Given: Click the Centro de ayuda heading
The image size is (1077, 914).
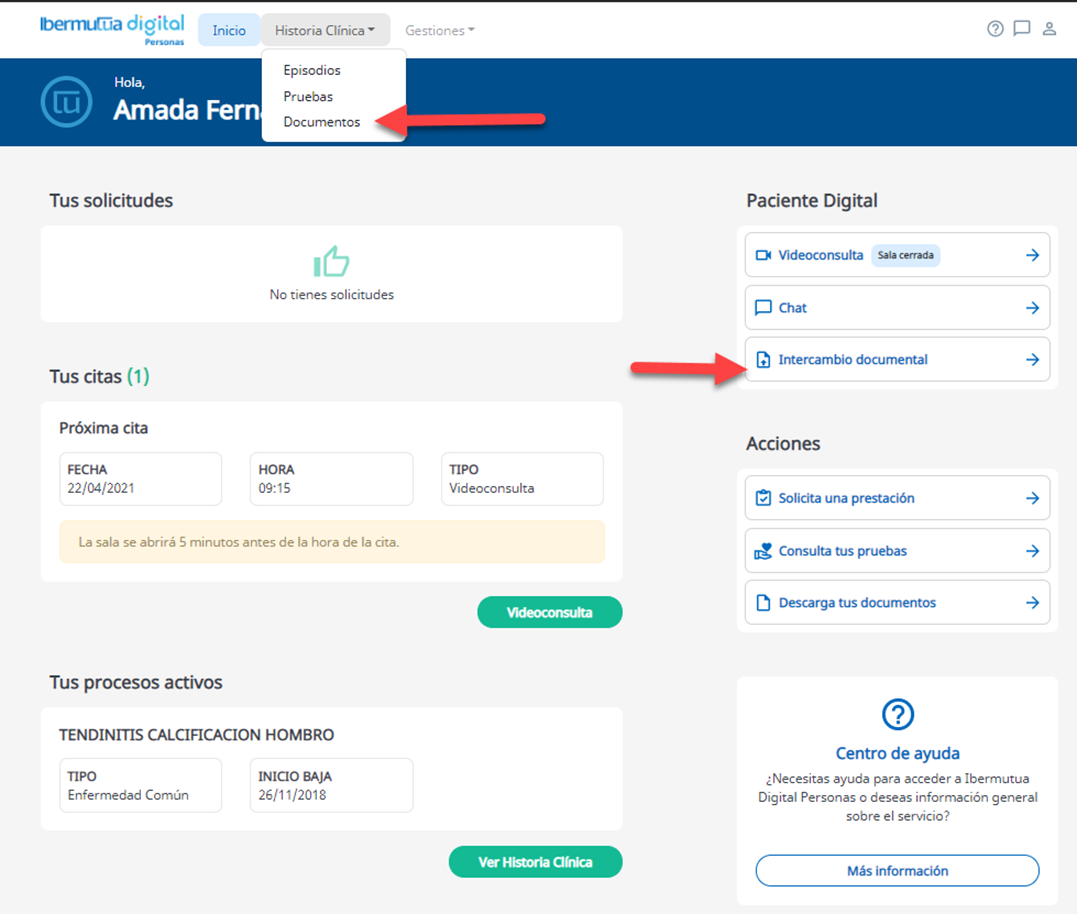Looking at the screenshot, I should (x=897, y=753).
